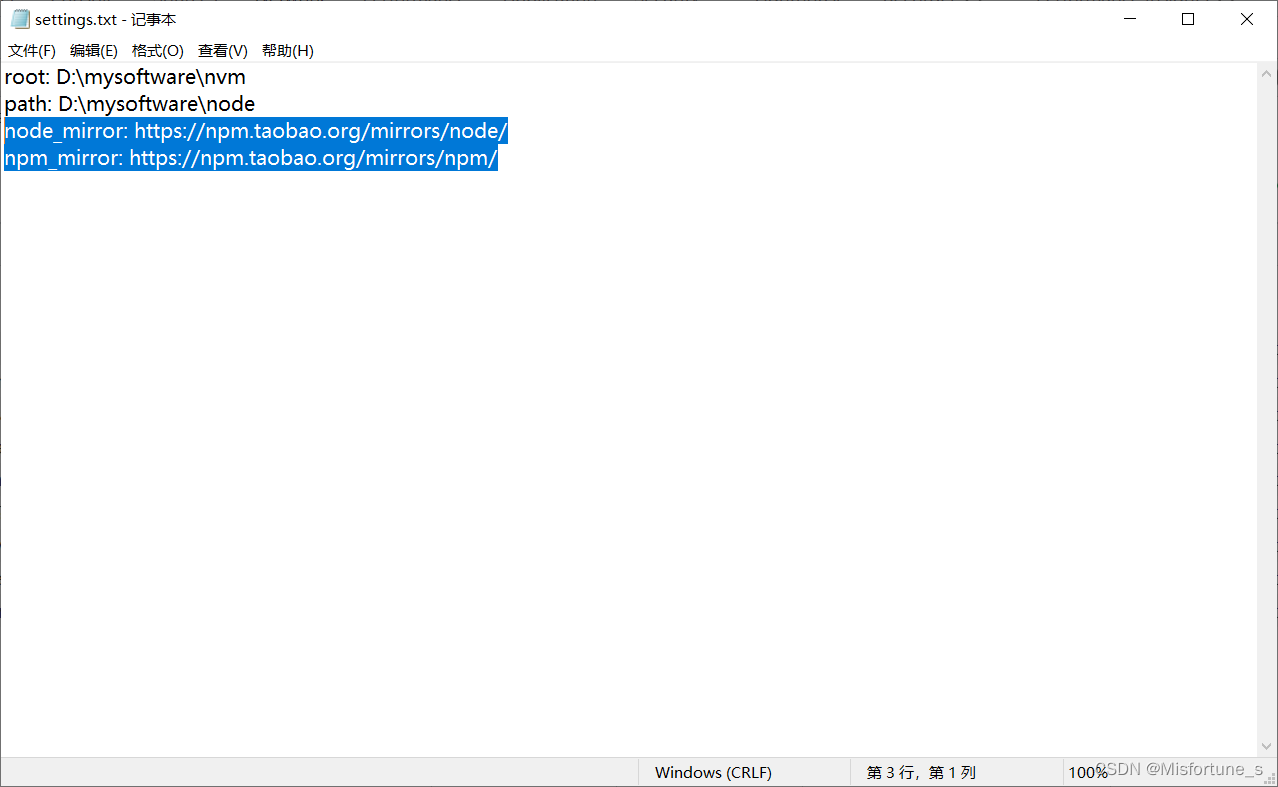This screenshot has width=1278, height=787.
Task: Open the 文件(F) menu
Action: (31, 50)
